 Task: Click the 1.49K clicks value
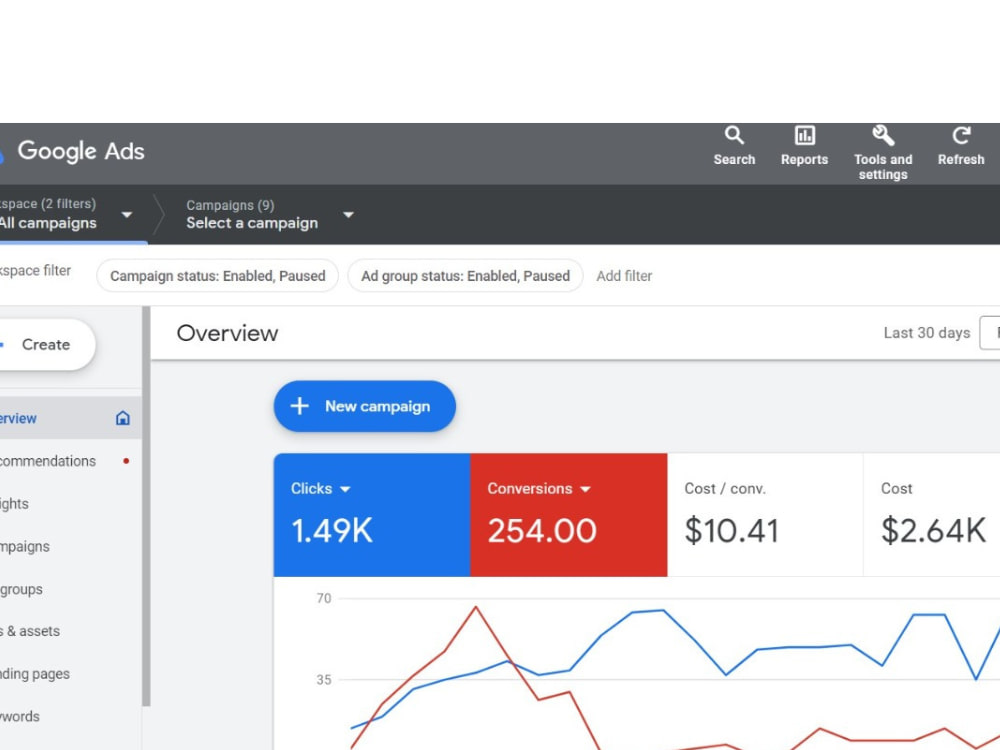coord(332,531)
